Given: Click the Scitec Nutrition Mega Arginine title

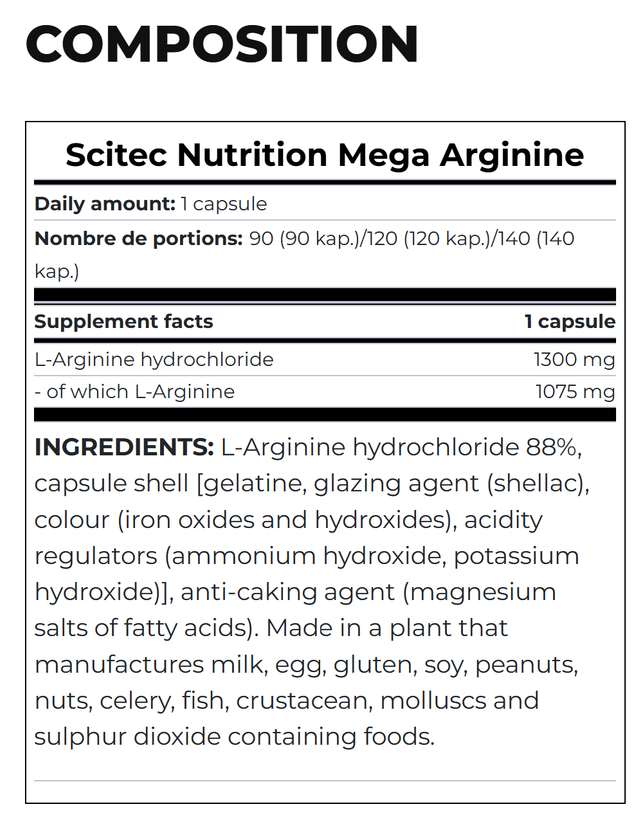Looking at the screenshot, I should point(325,155).
